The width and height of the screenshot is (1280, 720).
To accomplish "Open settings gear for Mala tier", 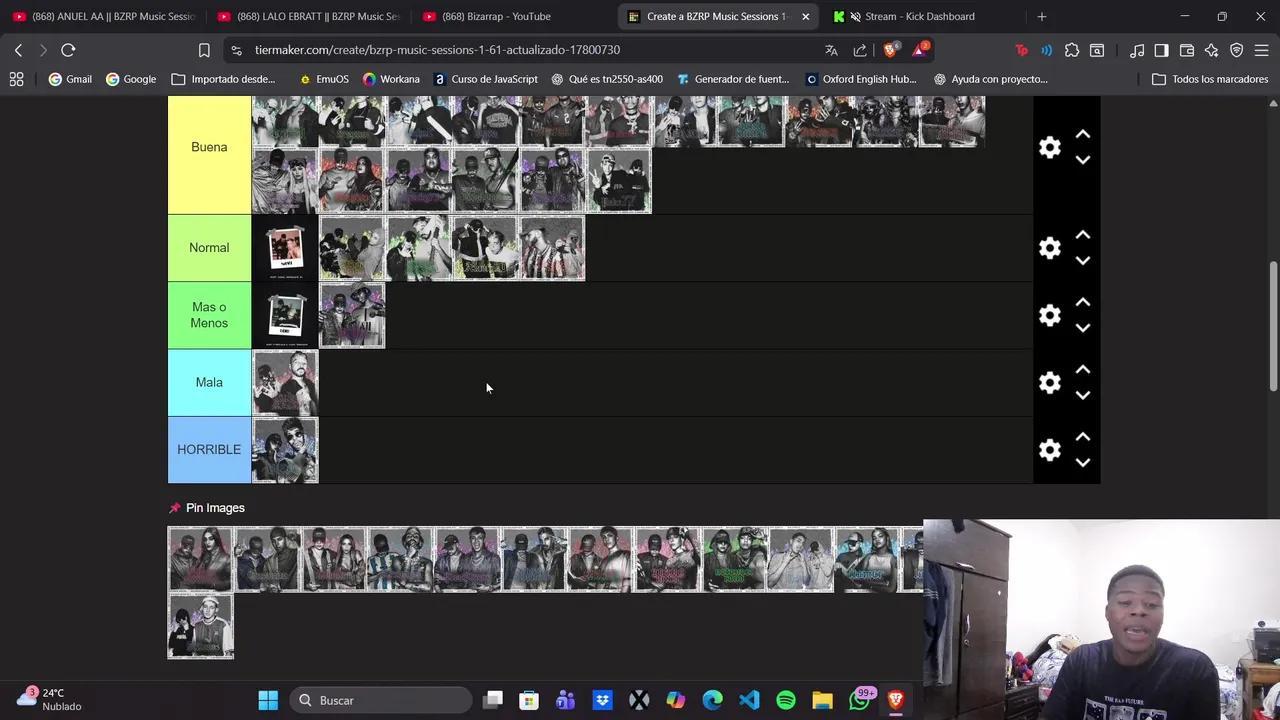I will click(x=1049, y=382).
